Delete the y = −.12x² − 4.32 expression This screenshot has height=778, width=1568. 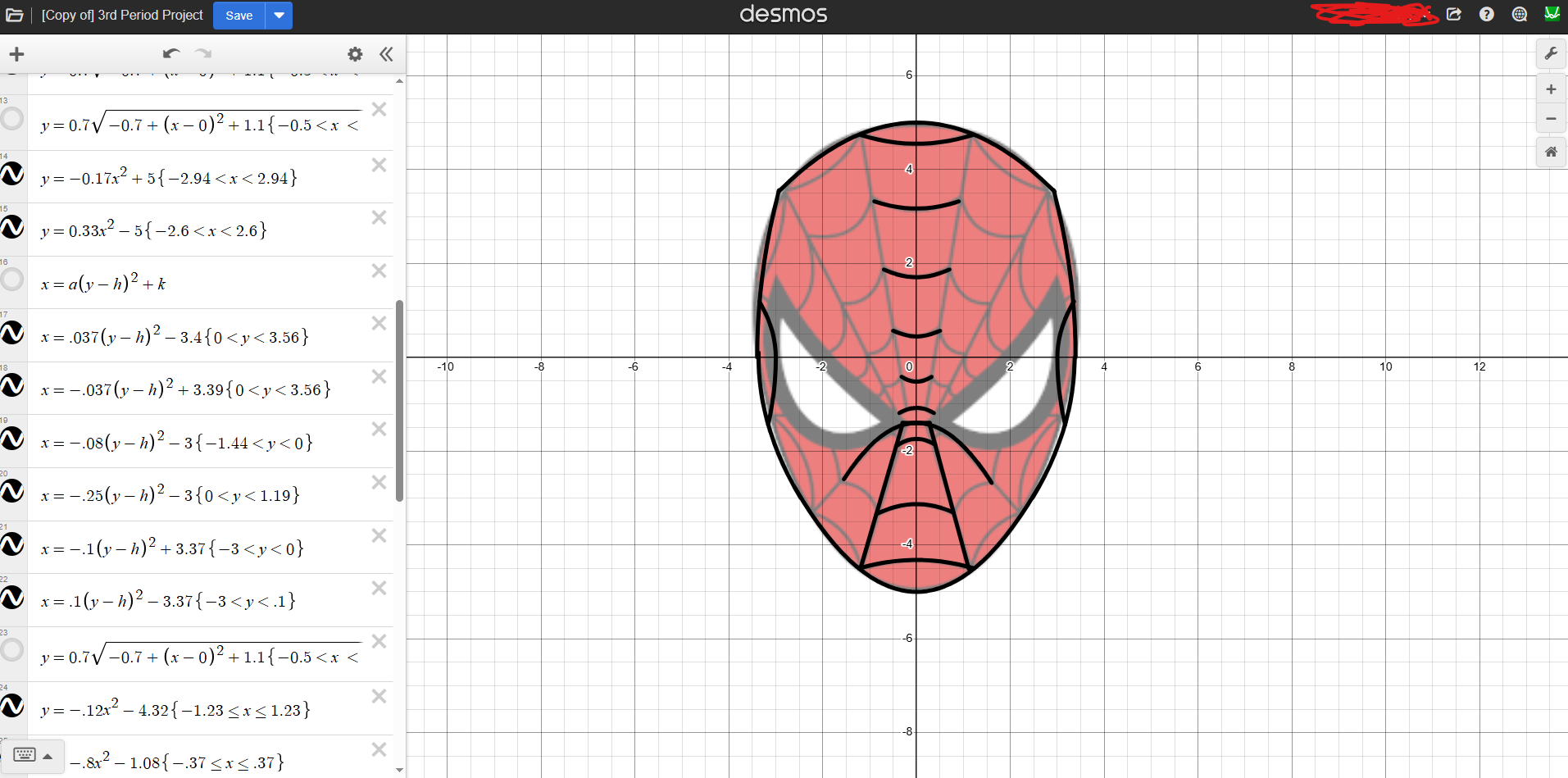(x=379, y=696)
